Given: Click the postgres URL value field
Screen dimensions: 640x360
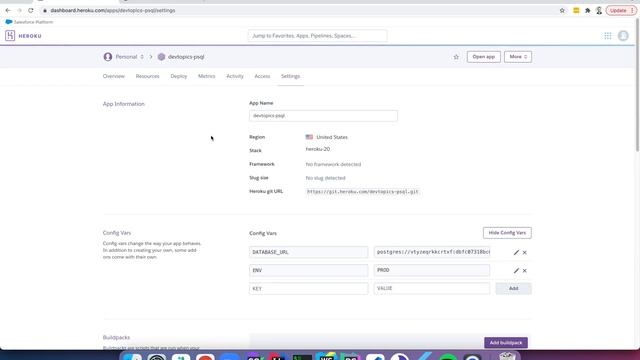Looking at the screenshot, I should [432, 252].
